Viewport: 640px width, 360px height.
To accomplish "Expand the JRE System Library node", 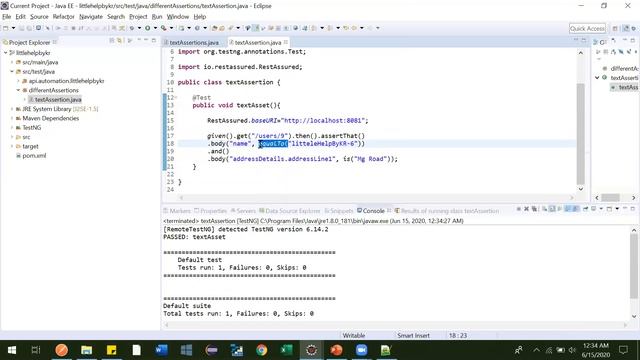I will pos(12,109).
